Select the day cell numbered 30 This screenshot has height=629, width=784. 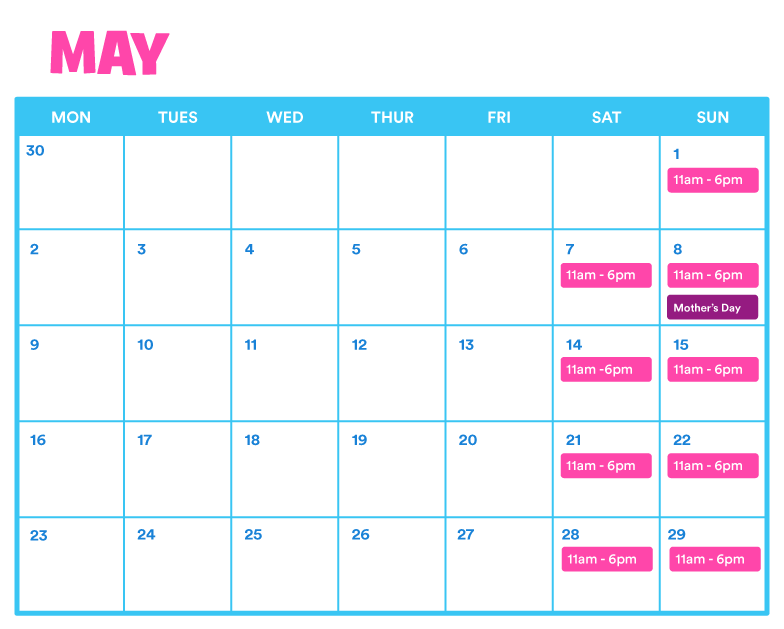72,182
